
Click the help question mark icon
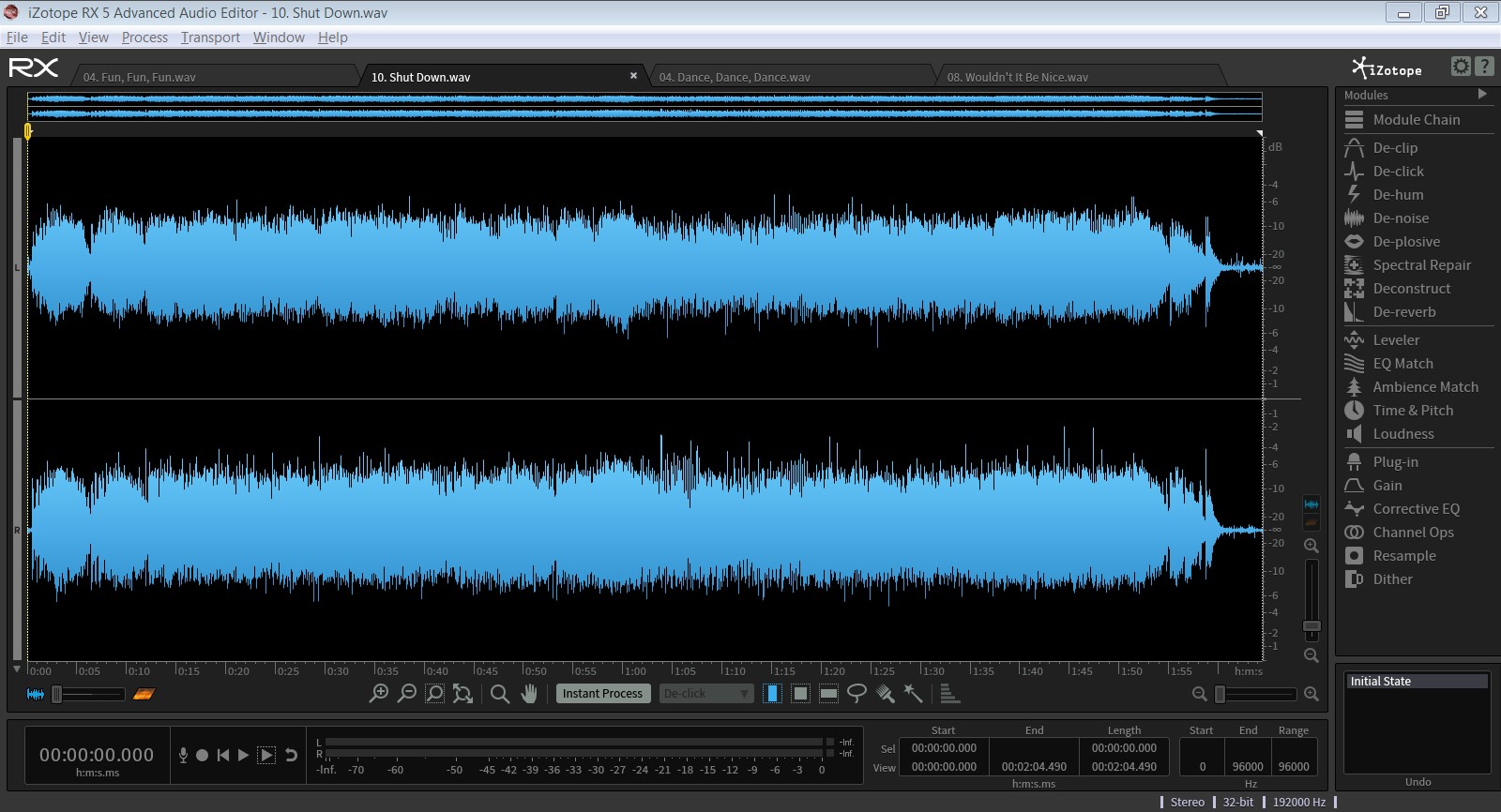click(x=1484, y=66)
